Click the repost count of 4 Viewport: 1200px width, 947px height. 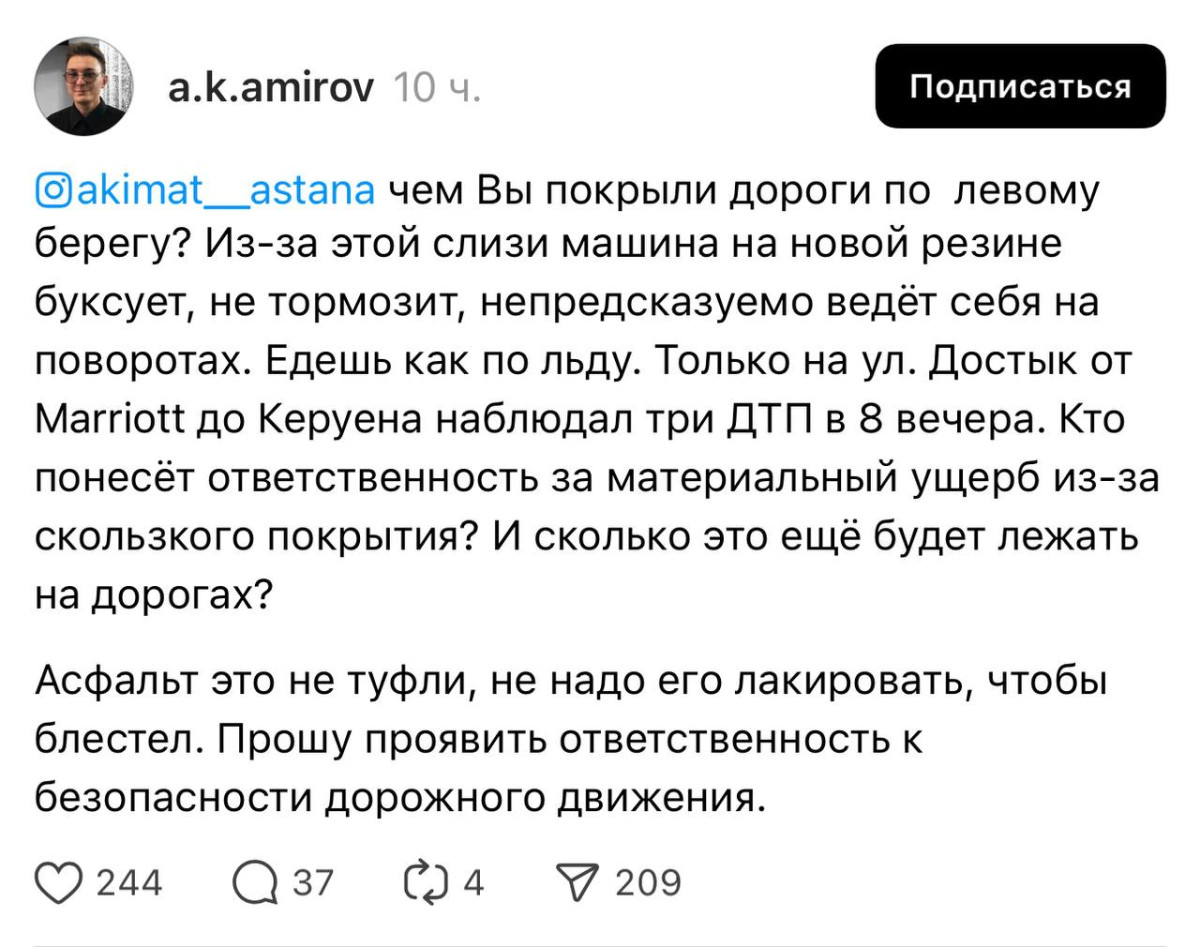474,883
